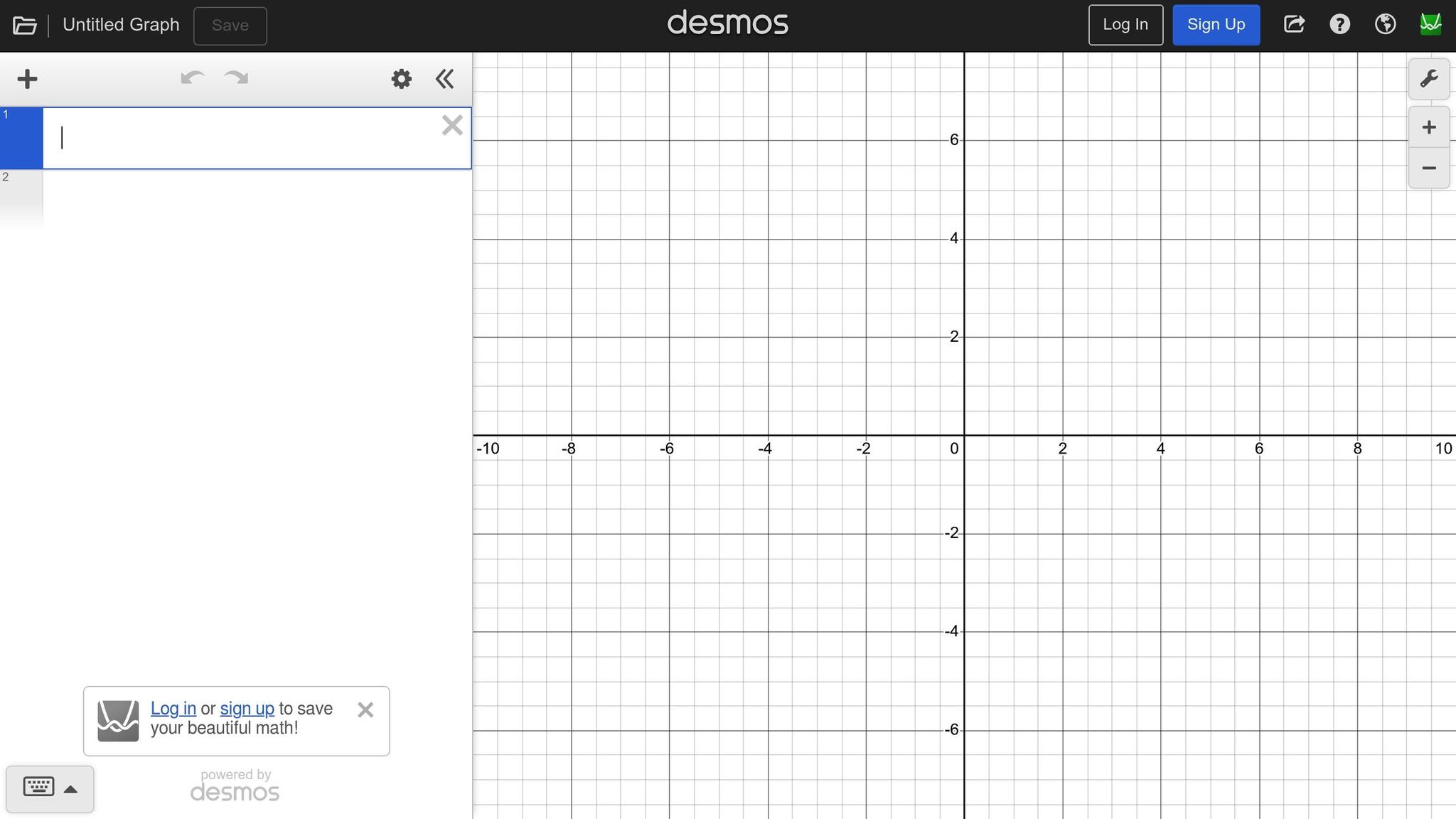
Task: Open the sign up link in the banner
Action: [247, 708]
